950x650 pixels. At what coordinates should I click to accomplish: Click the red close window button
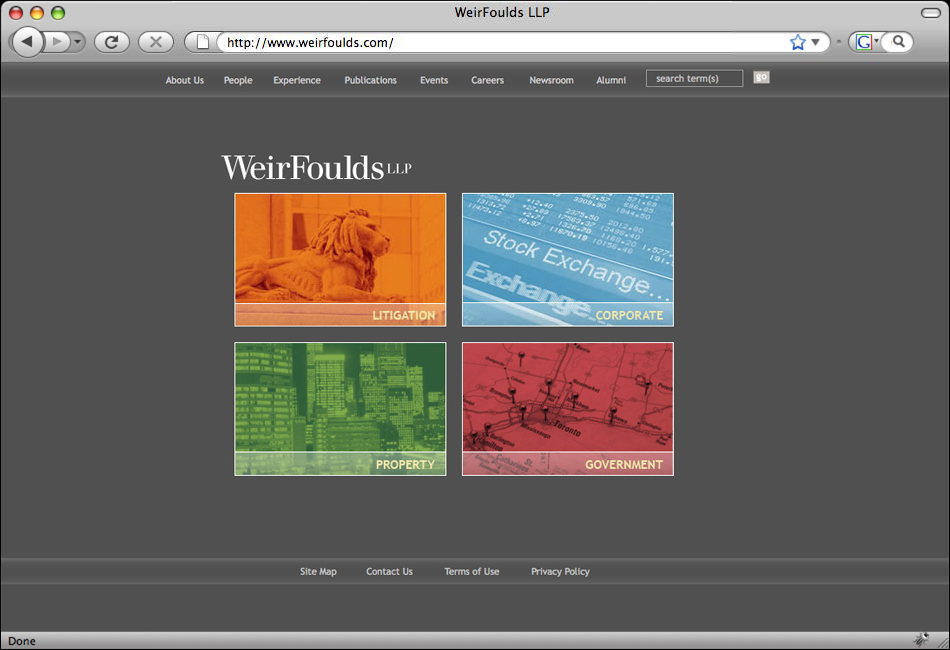point(16,13)
